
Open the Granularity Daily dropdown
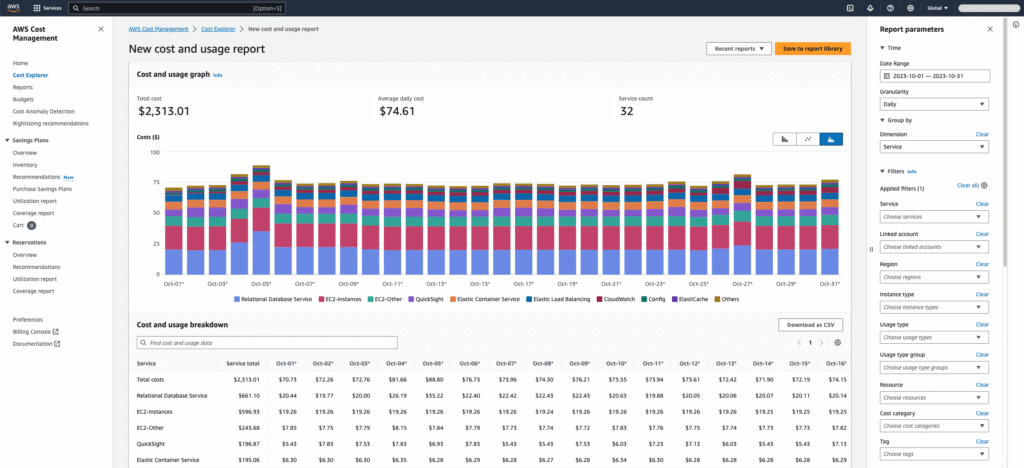[x=934, y=104]
